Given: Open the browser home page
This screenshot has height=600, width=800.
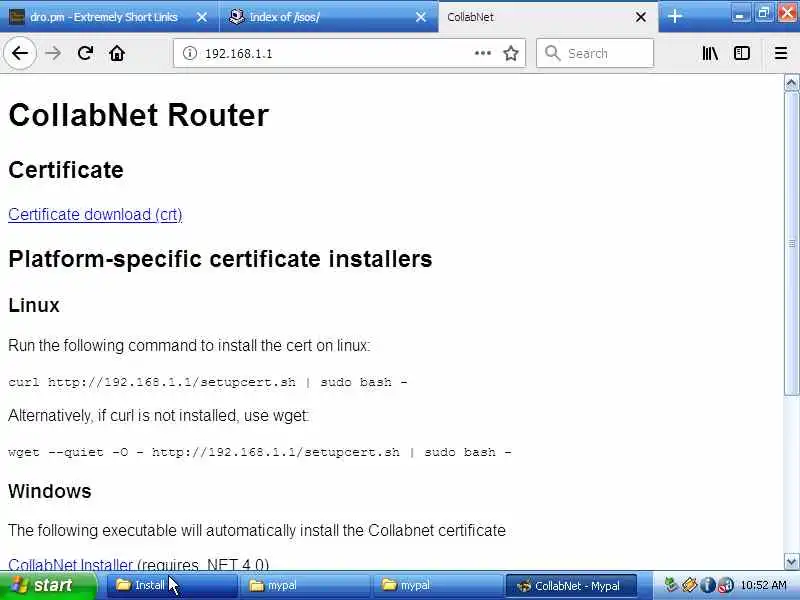Looking at the screenshot, I should [x=117, y=53].
